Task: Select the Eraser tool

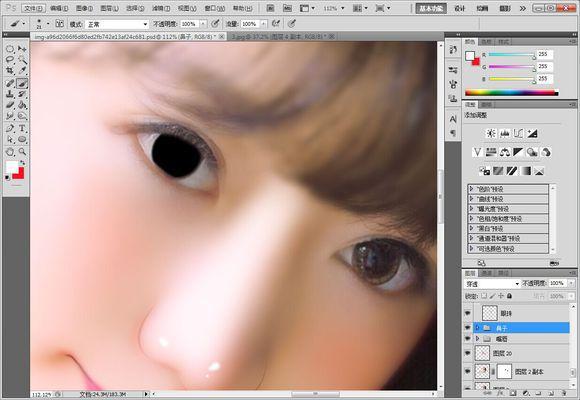Action: [x=10, y=105]
